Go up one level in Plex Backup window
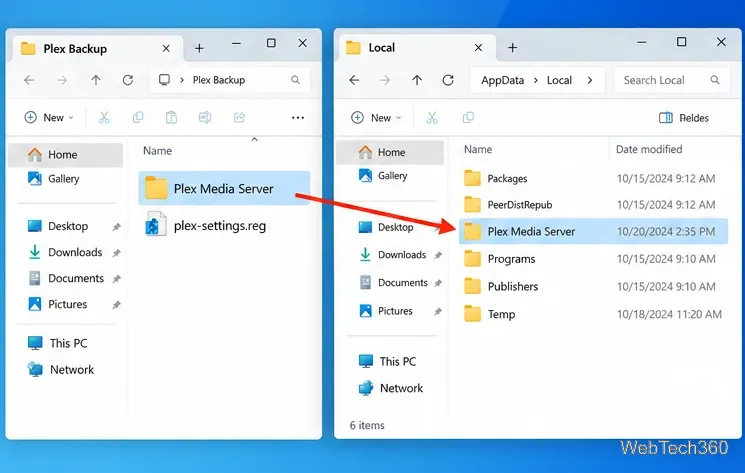The height and width of the screenshot is (473, 745). (x=96, y=80)
